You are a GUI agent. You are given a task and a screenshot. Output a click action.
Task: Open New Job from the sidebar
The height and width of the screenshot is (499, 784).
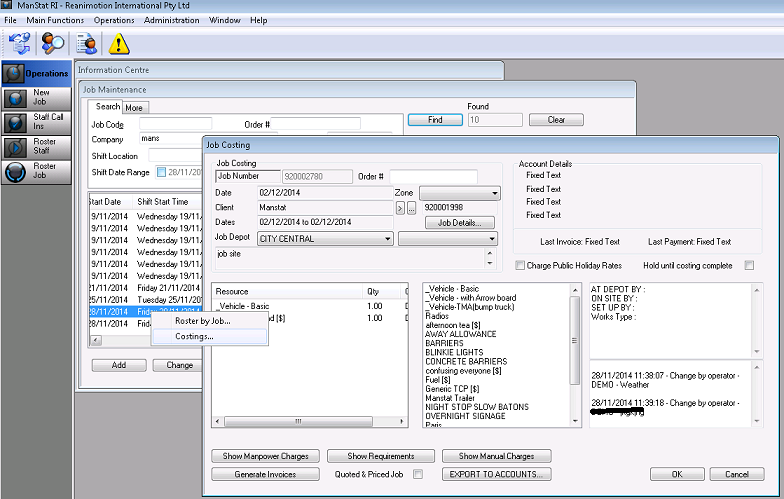click(36, 97)
